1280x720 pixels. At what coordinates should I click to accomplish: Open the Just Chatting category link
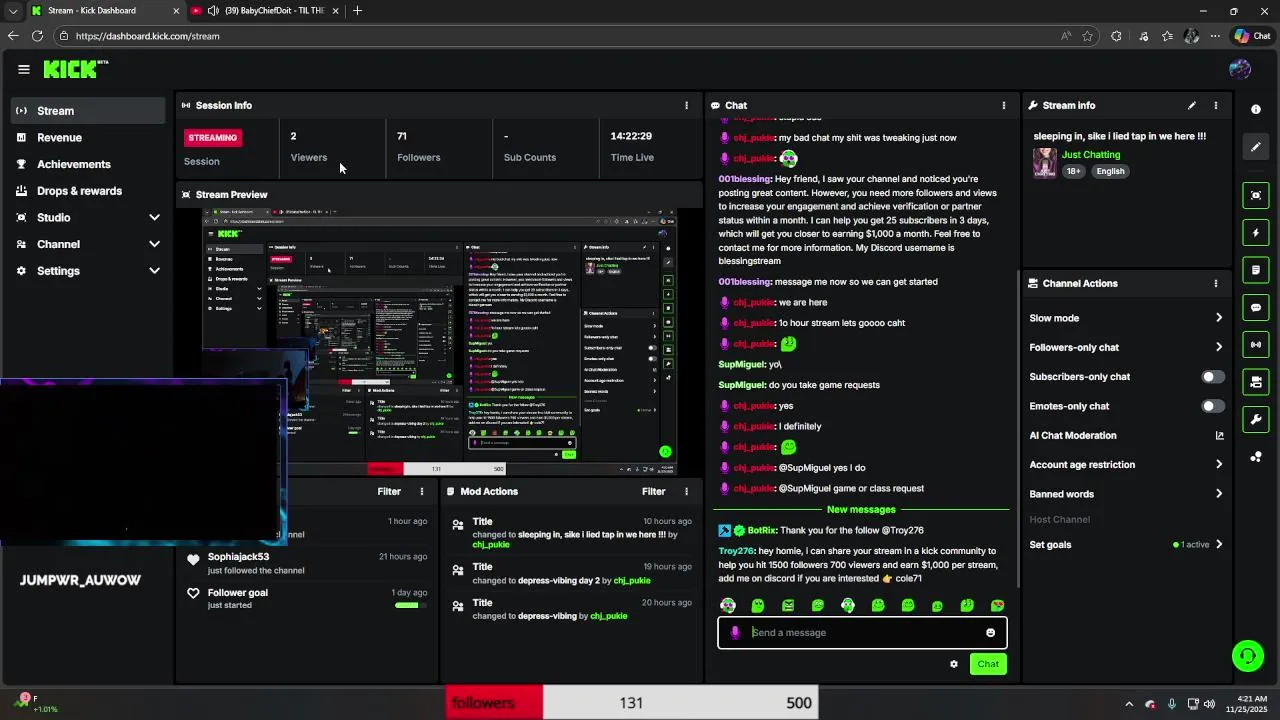tap(1091, 155)
